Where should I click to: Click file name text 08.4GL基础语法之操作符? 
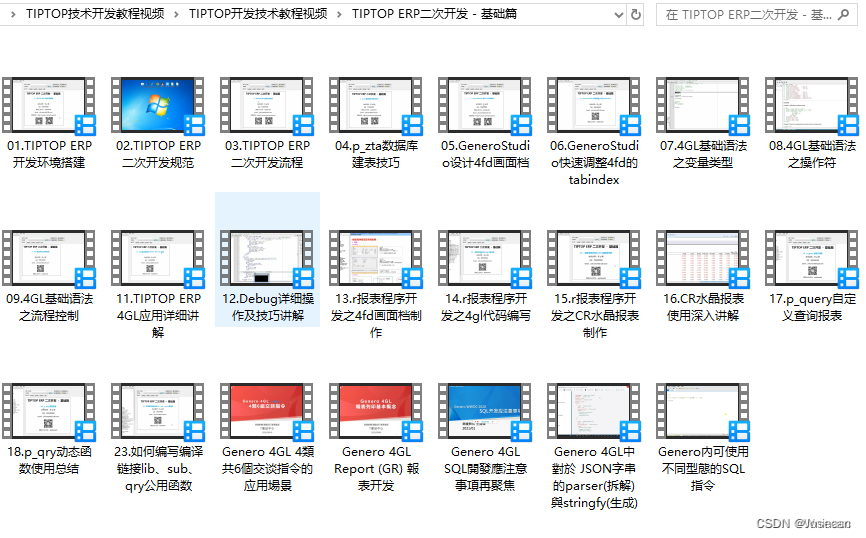812,154
